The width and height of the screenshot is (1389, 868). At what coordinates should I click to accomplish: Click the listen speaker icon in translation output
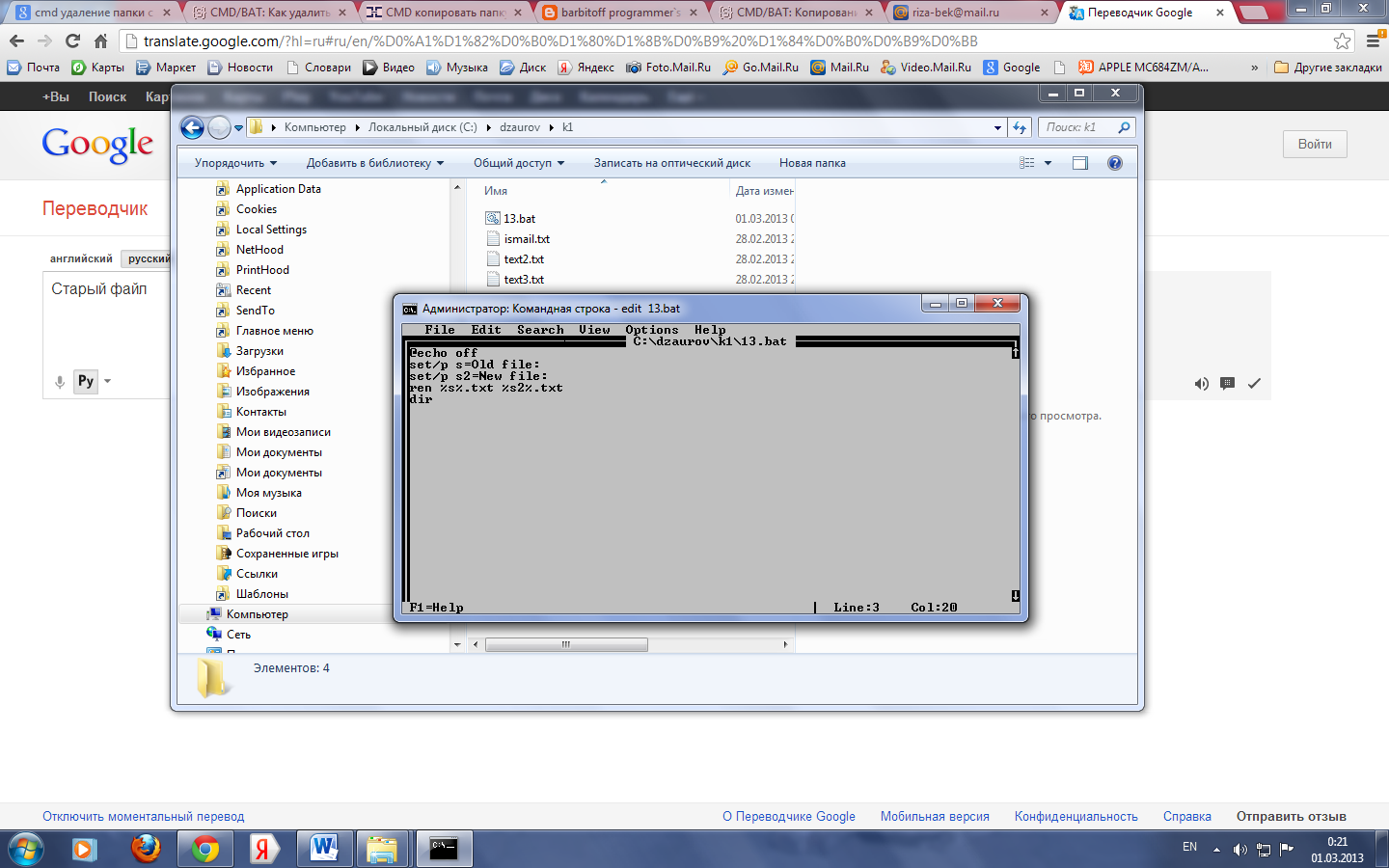1201,384
